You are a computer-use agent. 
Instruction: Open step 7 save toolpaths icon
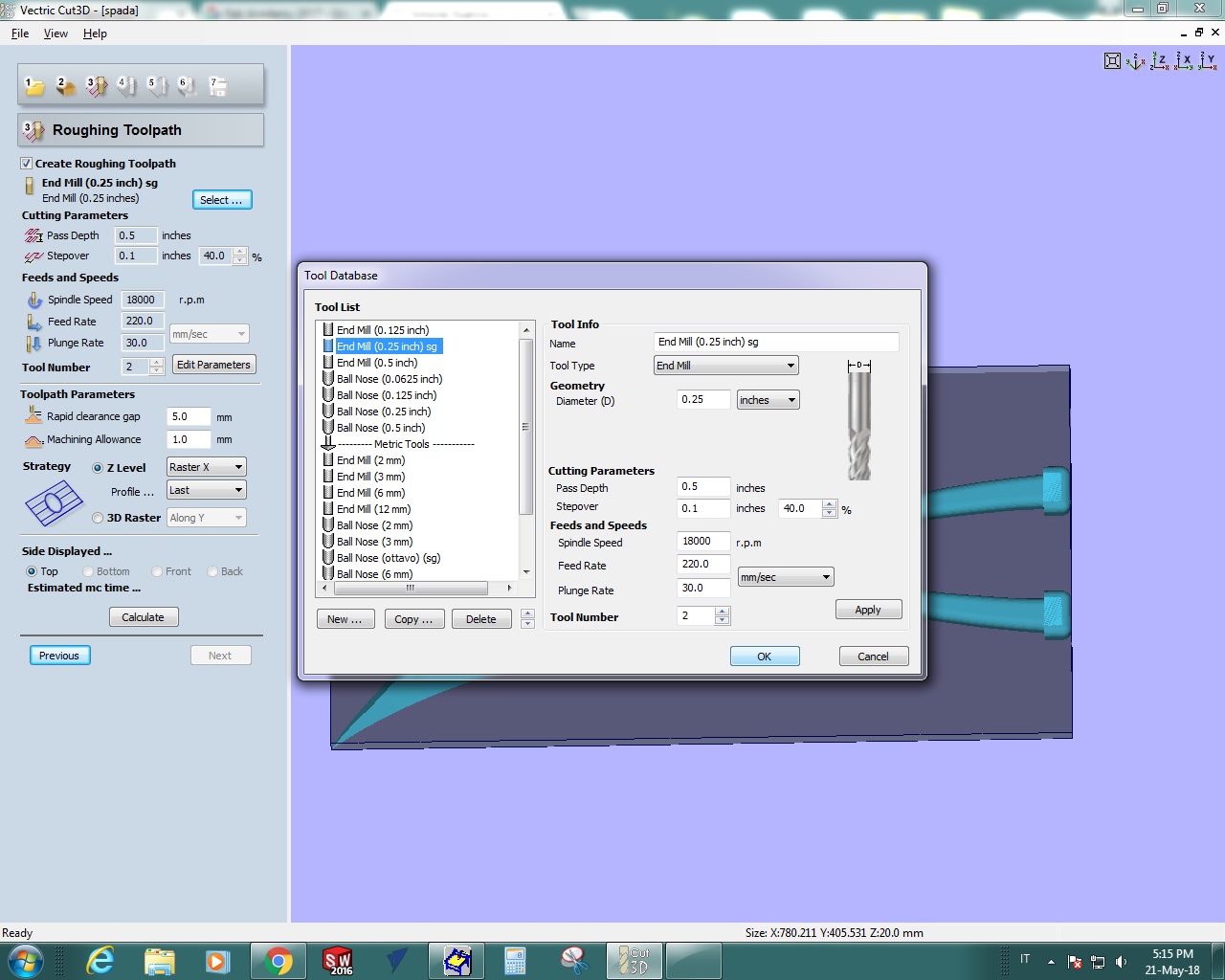click(x=218, y=86)
